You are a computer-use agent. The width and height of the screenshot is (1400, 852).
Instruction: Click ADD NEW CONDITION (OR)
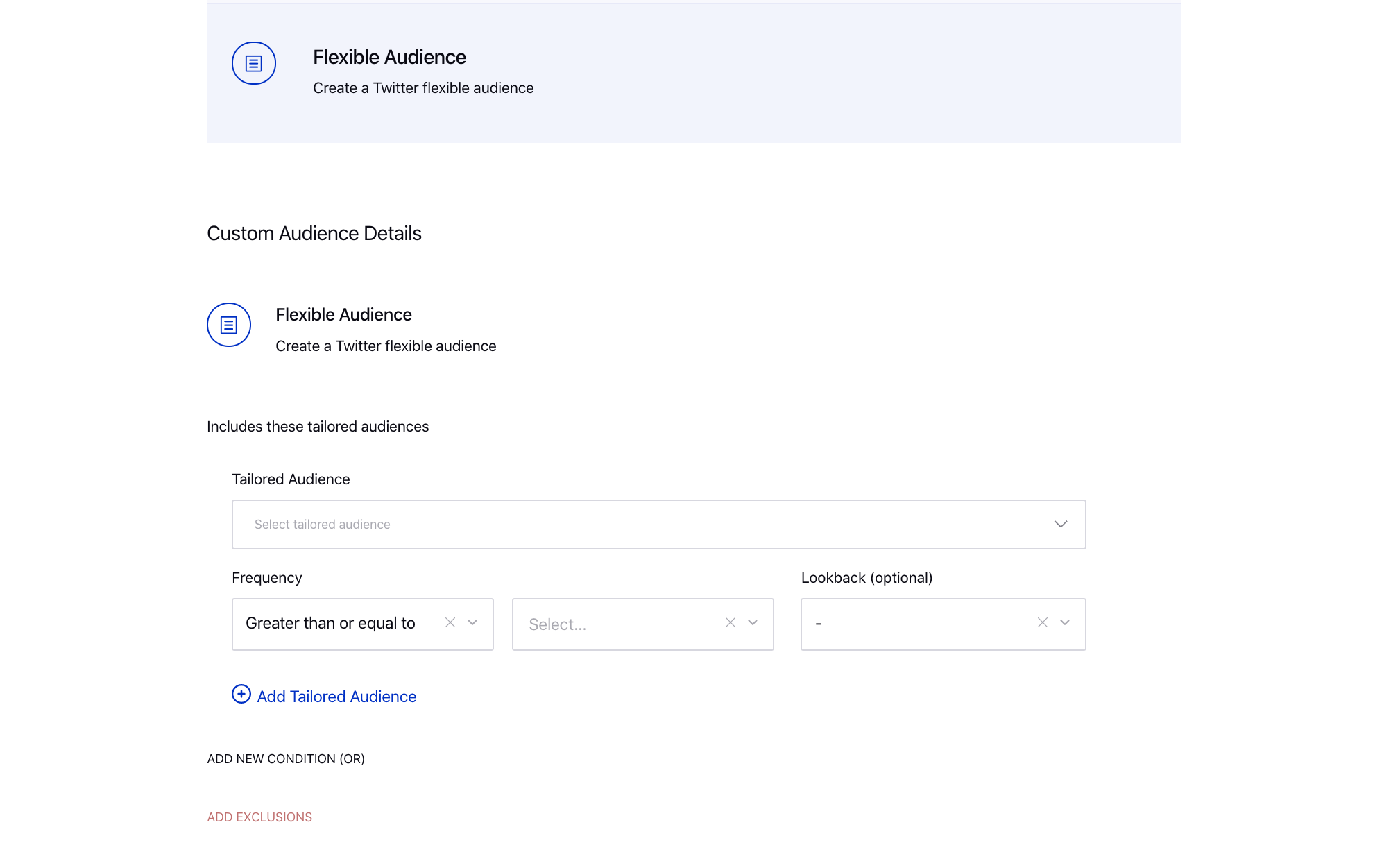(286, 759)
